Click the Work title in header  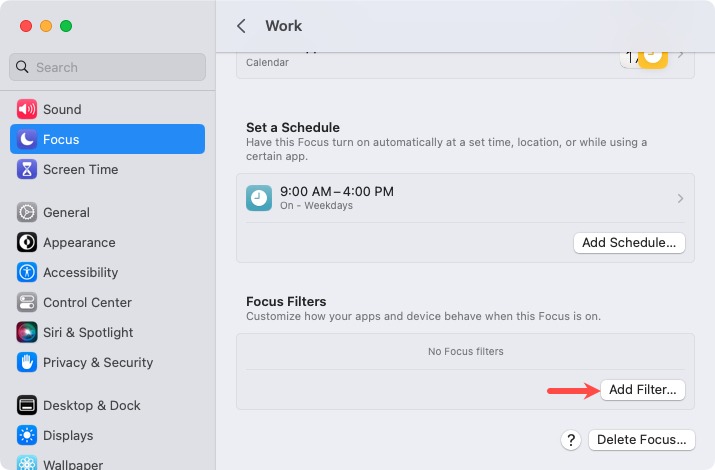tap(284, 26)
